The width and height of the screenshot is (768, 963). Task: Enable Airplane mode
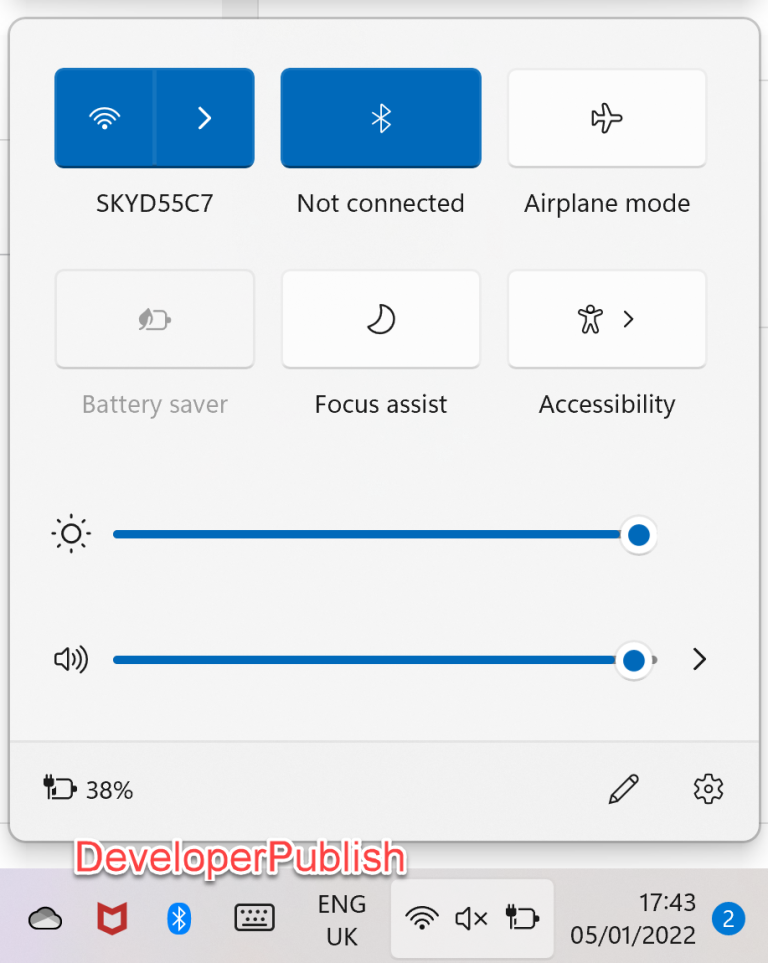607,117
